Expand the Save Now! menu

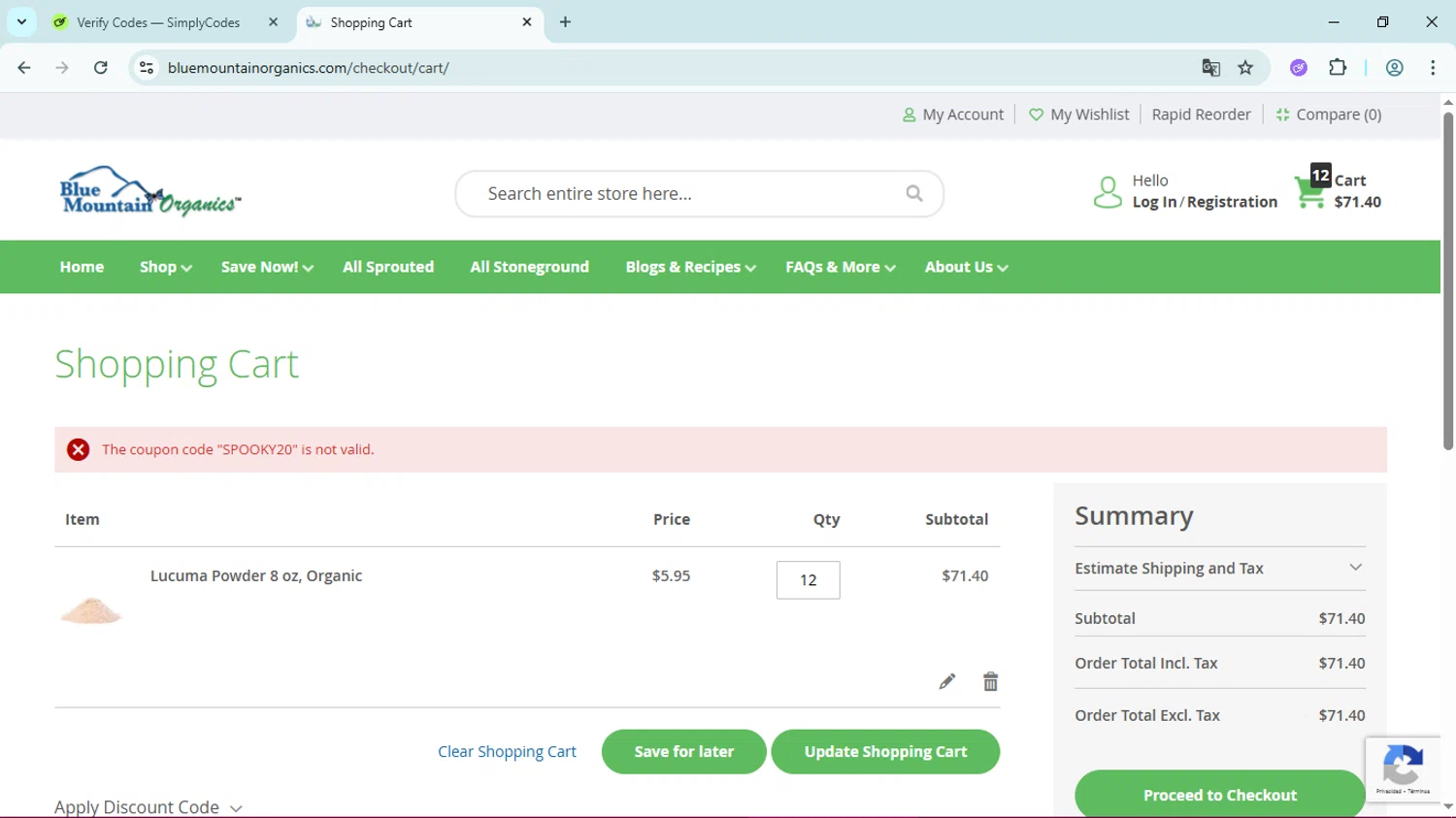click(267, 267)
